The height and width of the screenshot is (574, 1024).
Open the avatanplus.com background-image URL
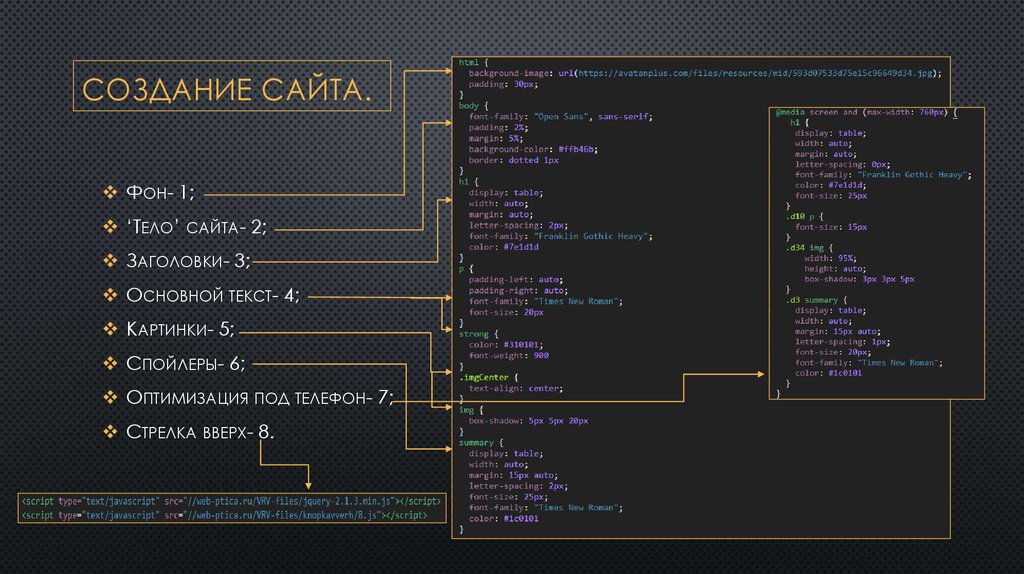[758, 73]
